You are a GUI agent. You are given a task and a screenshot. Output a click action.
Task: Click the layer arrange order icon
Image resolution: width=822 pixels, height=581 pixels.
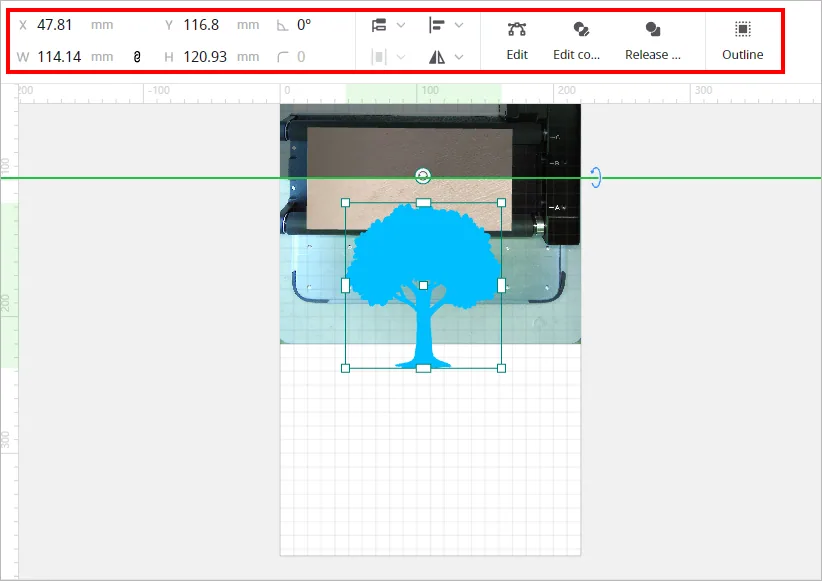tap(379, 25)
